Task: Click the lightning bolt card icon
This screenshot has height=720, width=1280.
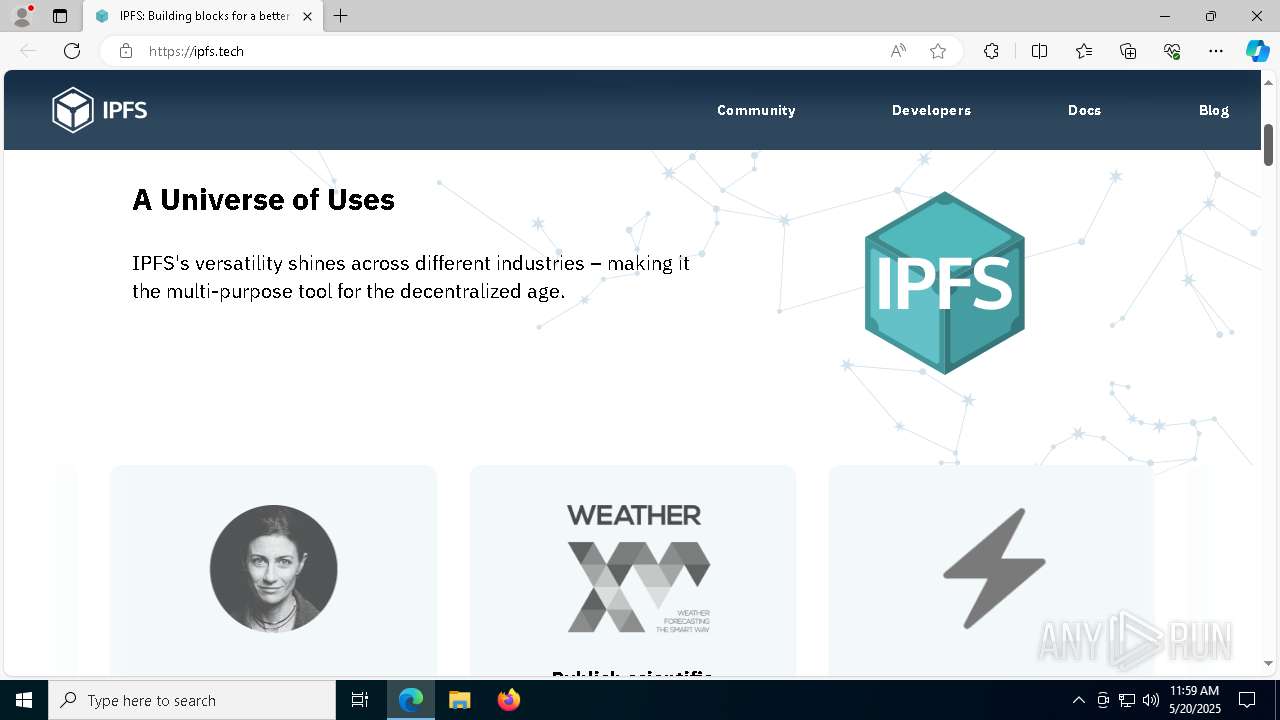Action: 994,569
